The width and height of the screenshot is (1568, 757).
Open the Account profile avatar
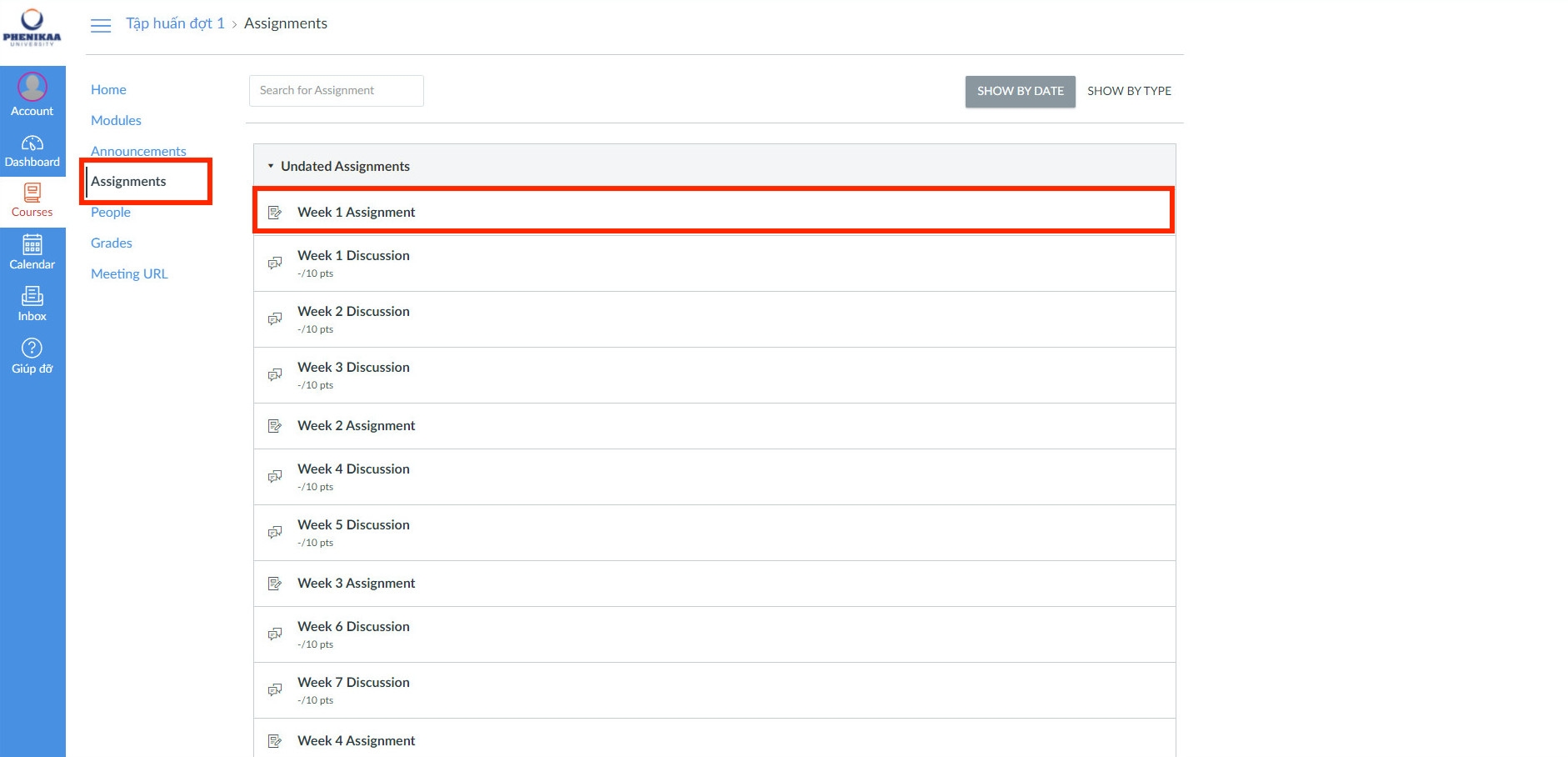click(32, 87)
